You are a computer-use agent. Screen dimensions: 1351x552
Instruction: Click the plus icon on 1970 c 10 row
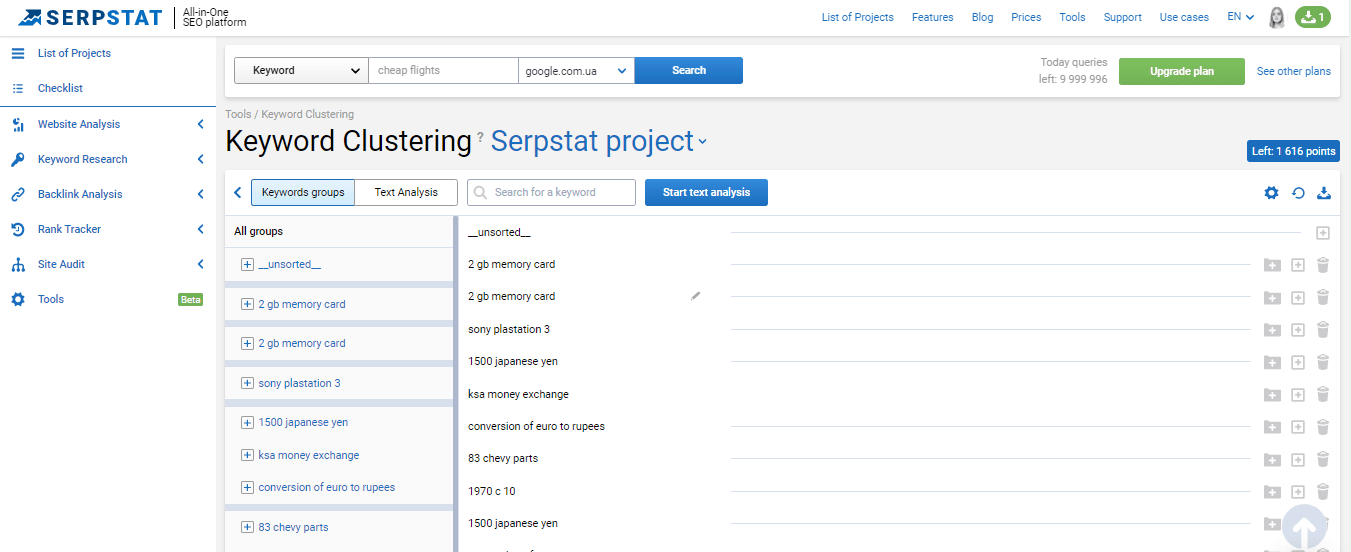pyautogui.click(x=1298, y=492)
